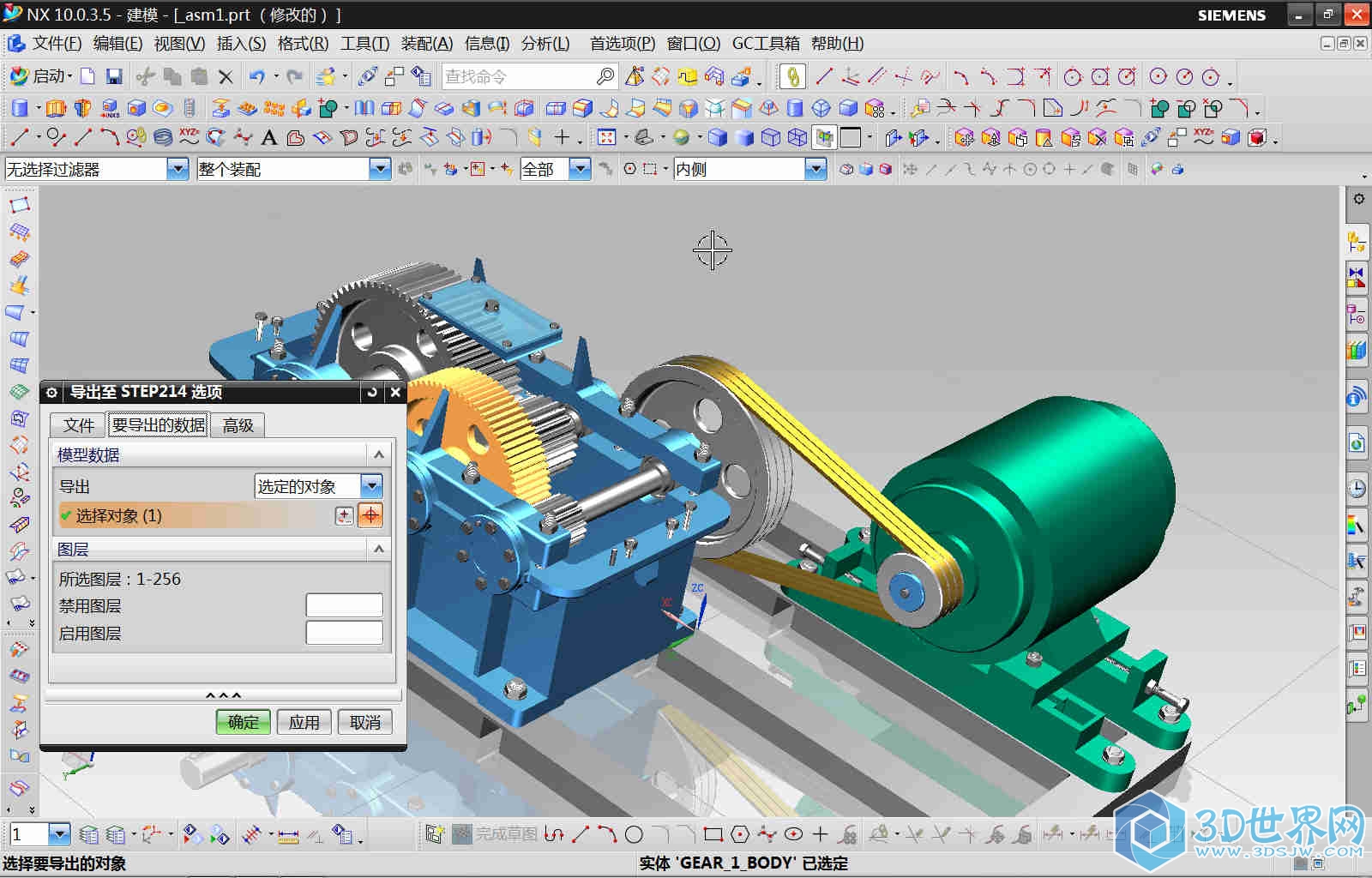1372x878 pixels.
Task: Switch to the 文件 tab in dialog
Action: coord(78,425)
